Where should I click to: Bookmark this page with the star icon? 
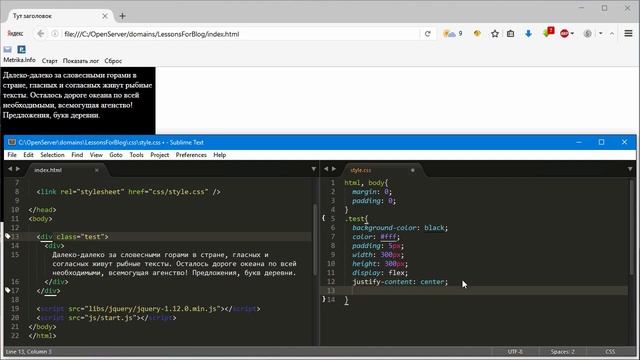point(495,34)
